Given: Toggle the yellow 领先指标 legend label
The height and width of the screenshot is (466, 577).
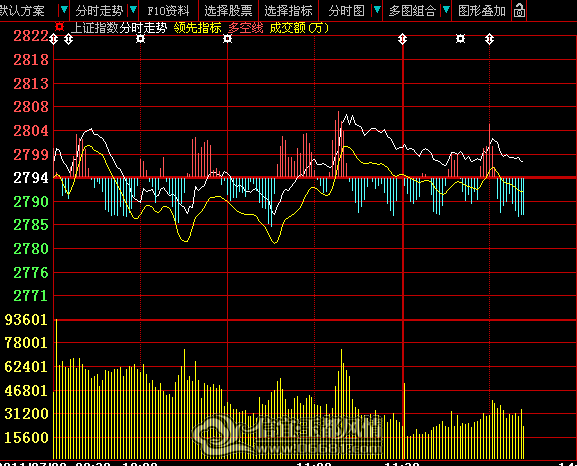Looking at the screenshot, I should click(198, 28).
